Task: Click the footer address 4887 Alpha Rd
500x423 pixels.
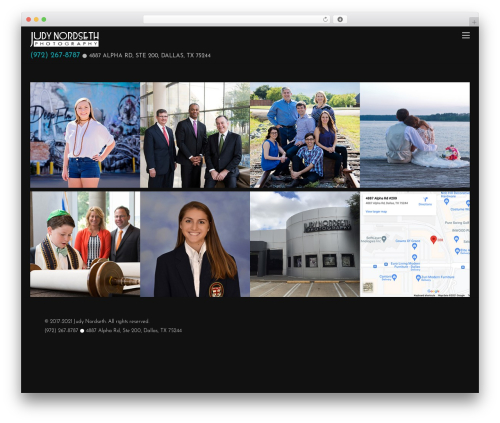Action: tap(134, 330)
